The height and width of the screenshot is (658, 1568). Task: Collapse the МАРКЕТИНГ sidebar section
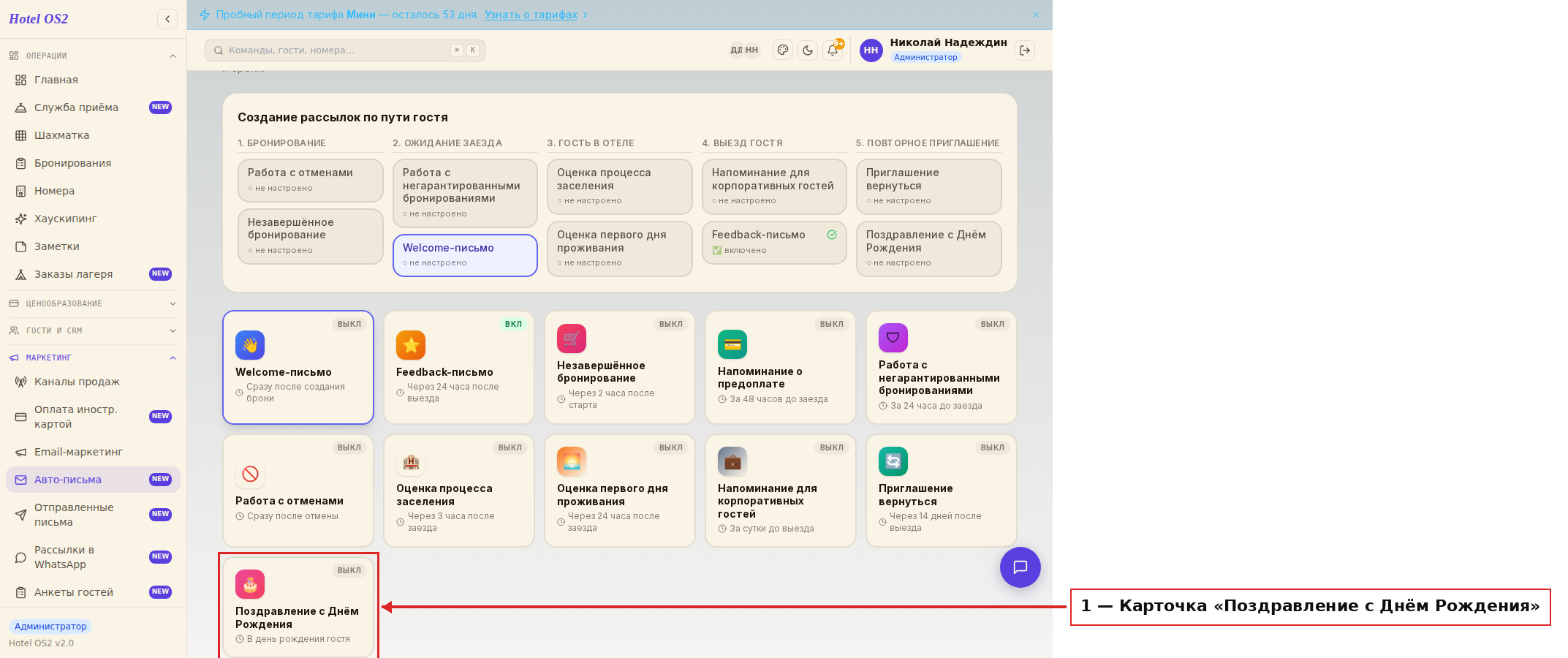(93, 358)
